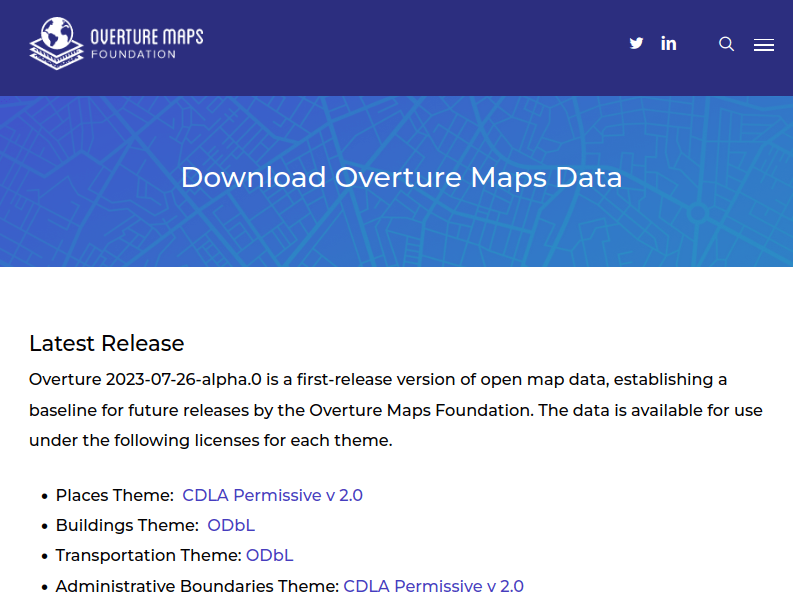Select the "Transportation Theme:" label
Screen dimensions: 793x613
(x=149, y=555)
